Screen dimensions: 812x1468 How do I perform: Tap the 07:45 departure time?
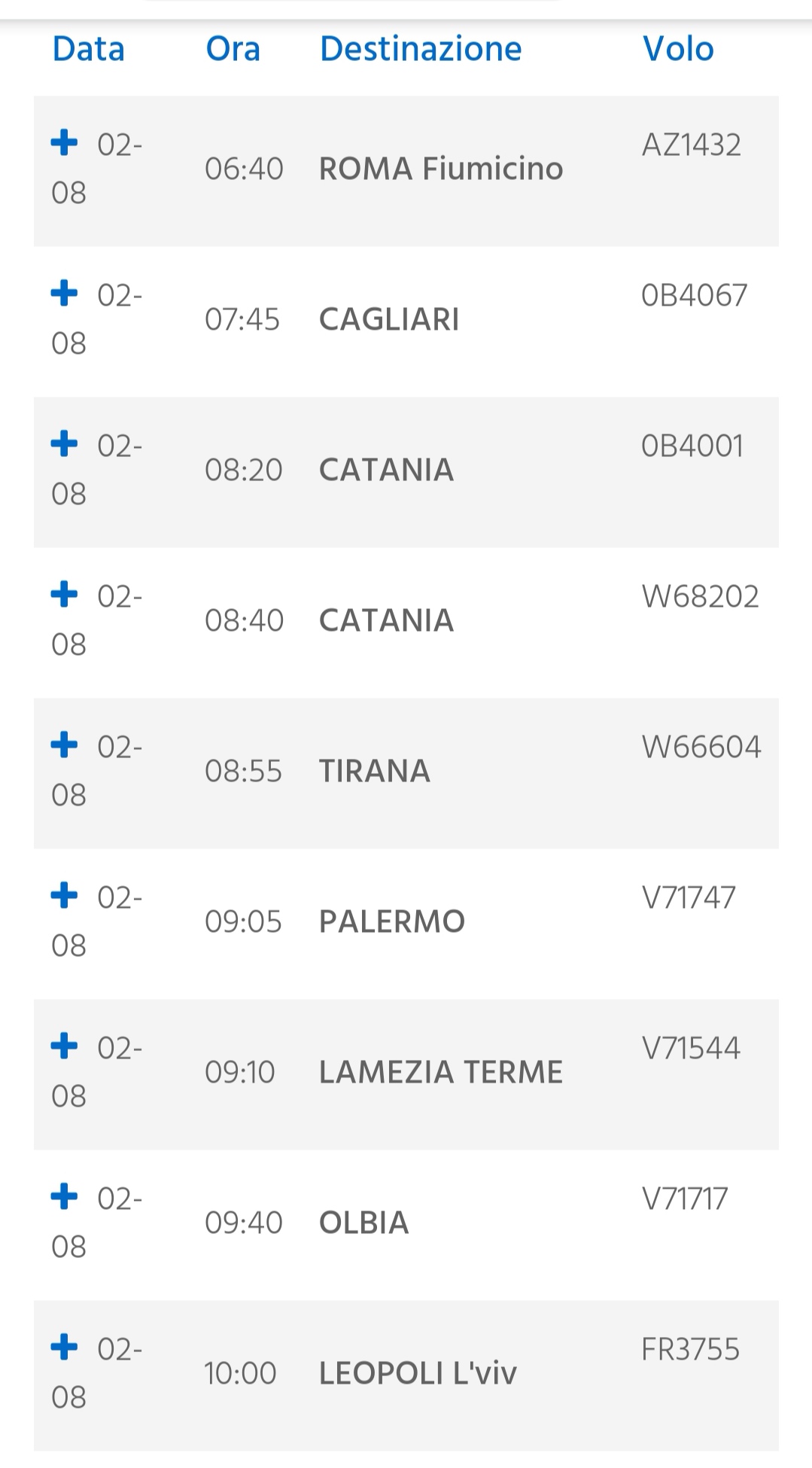tap(242, 319)
